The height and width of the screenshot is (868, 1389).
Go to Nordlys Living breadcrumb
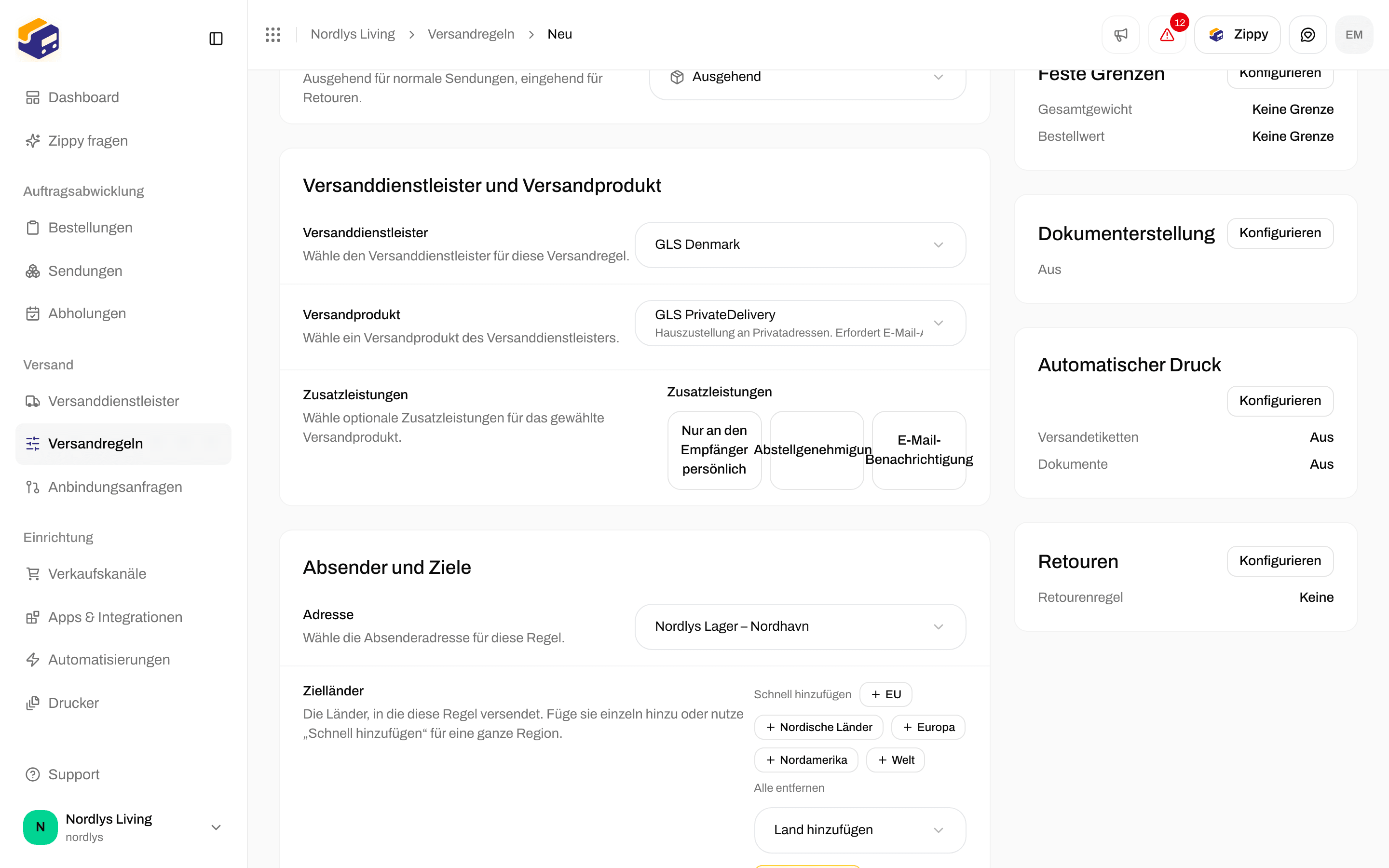tap(353, 34)
